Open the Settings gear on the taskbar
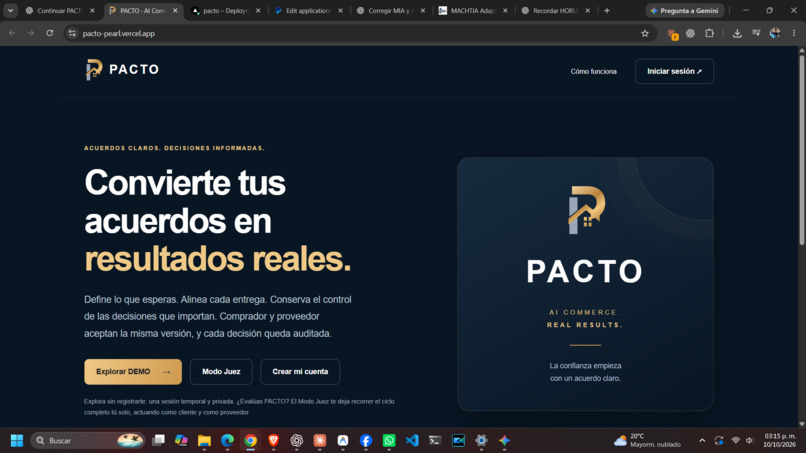 click(x=481, y=441)
